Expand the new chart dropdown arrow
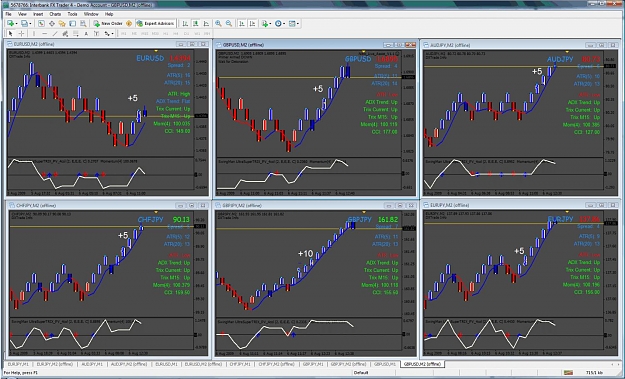The image size is (625, 379). [16, 24]
